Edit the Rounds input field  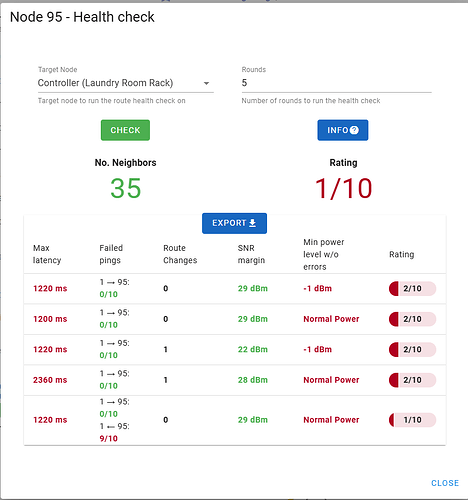[x=336, y=83]
